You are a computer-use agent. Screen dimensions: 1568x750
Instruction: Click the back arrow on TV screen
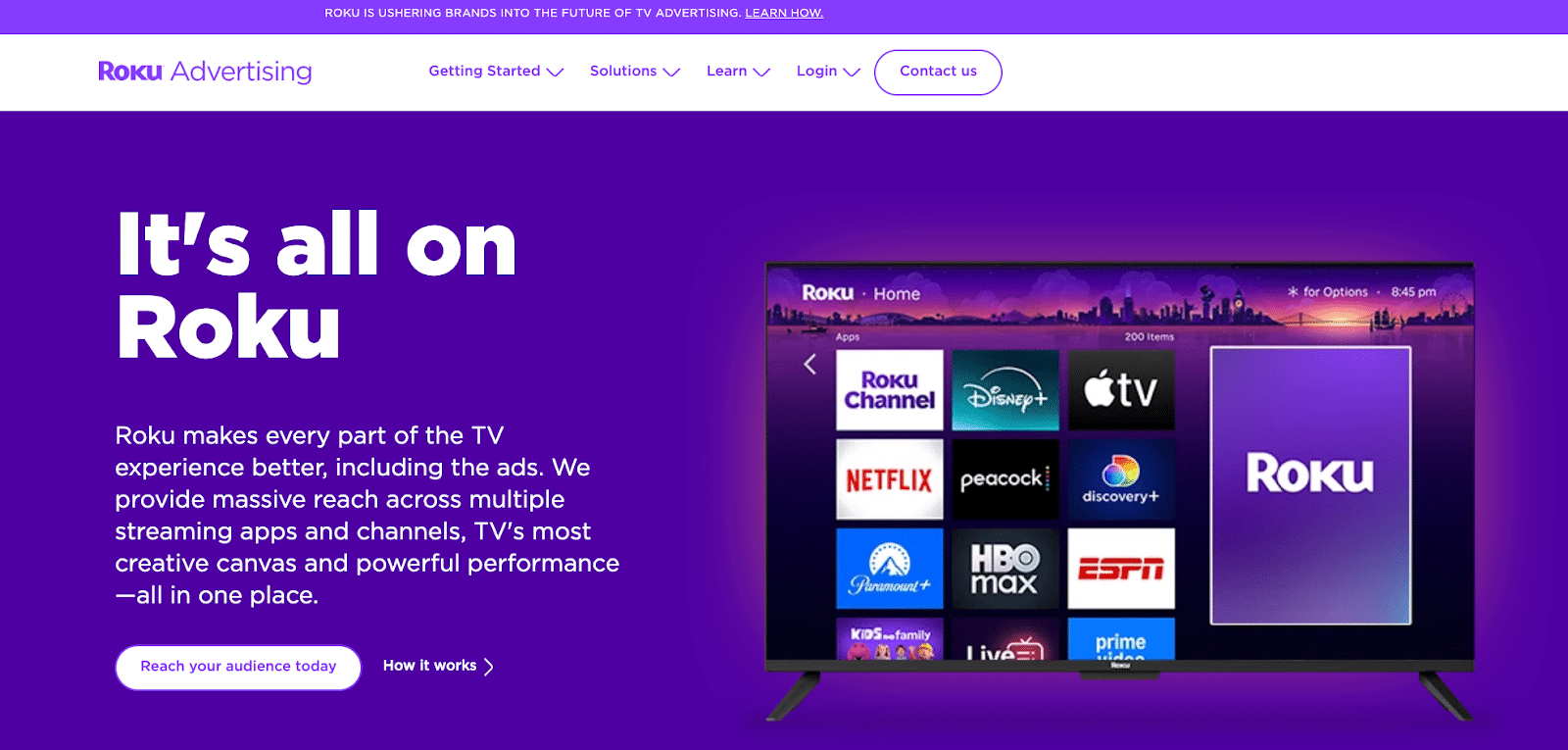[809, 365]
